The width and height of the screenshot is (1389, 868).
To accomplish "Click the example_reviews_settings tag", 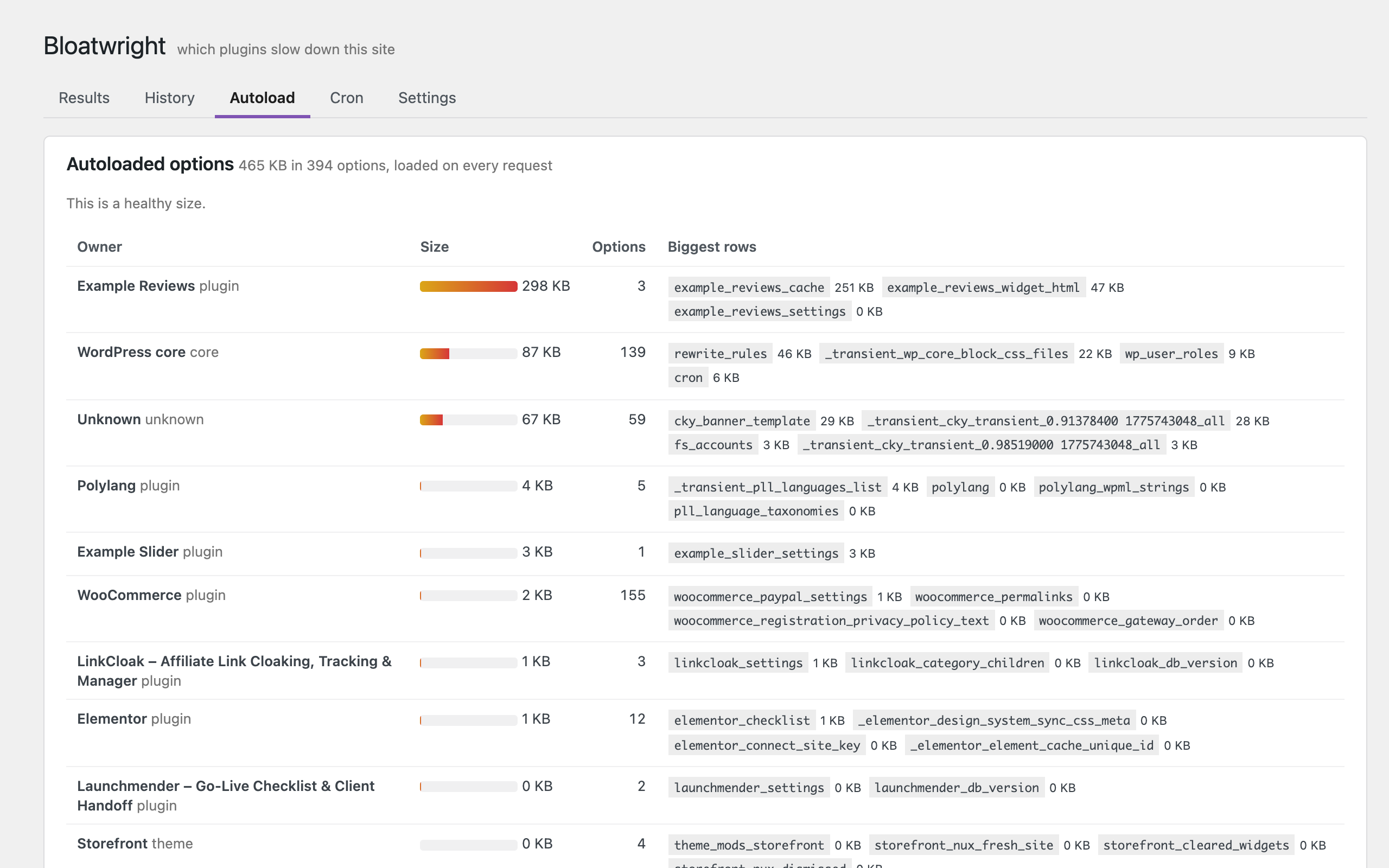I will pyautogui.click(x=760, y=311).
